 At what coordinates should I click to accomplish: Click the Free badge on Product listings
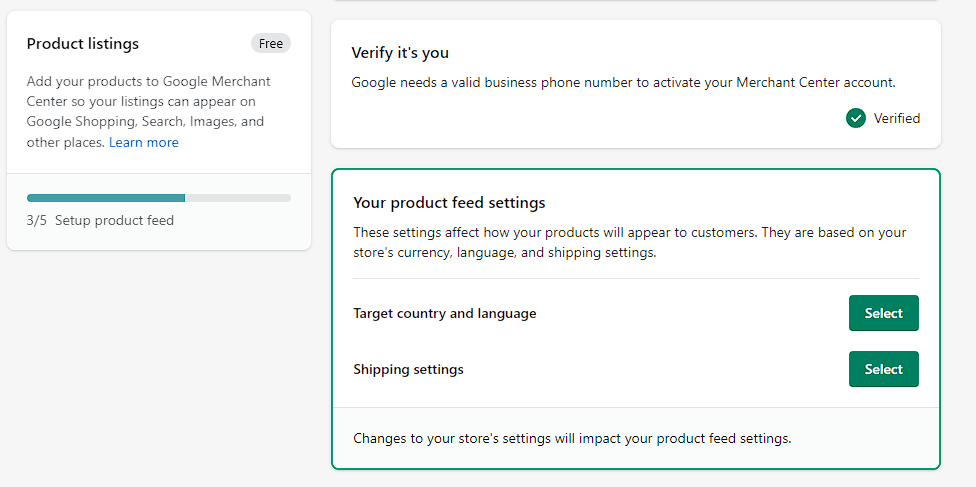pos(271,44)
